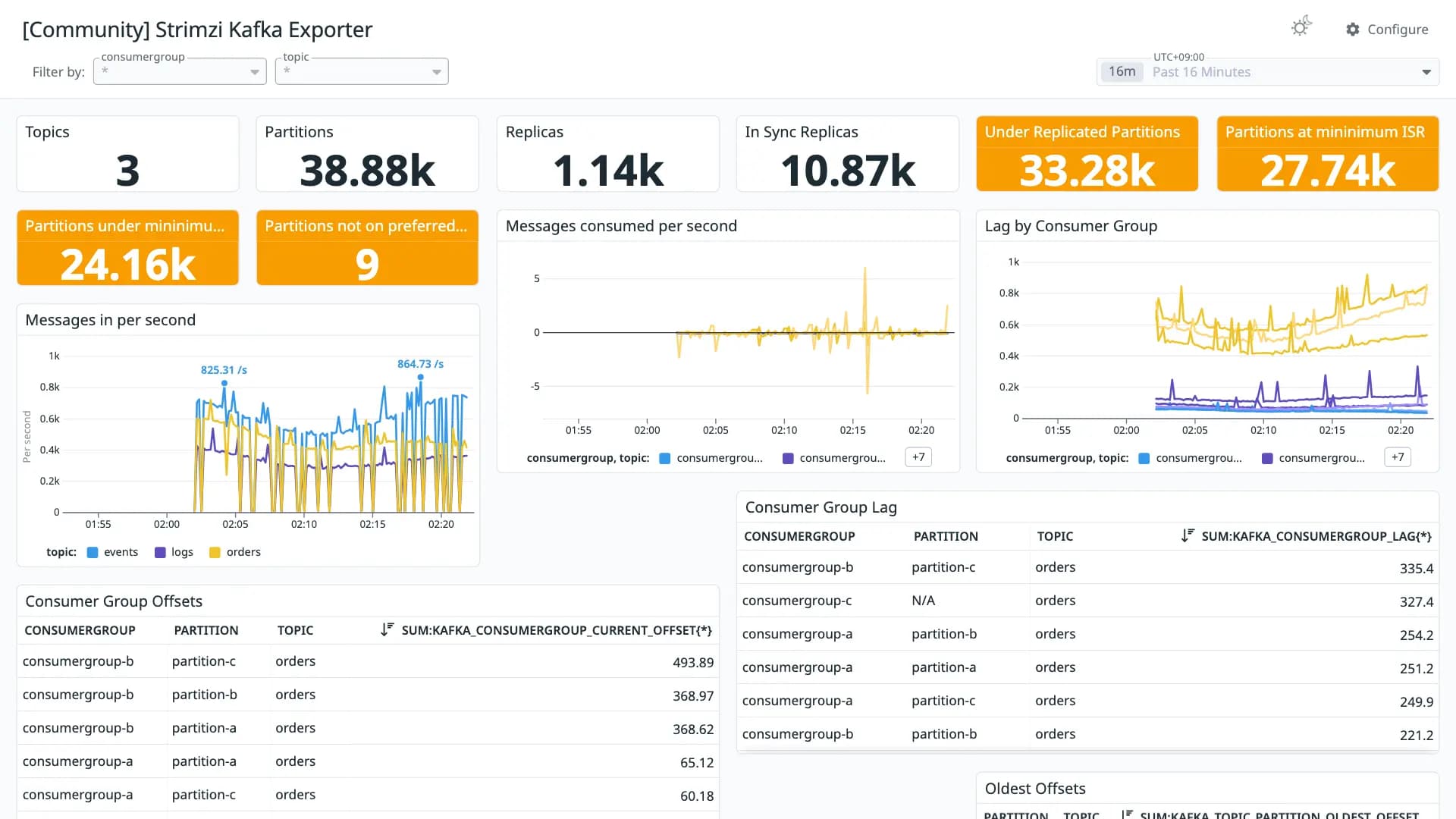Click the Consumer Group Offsets title

[x=114, y=601]
